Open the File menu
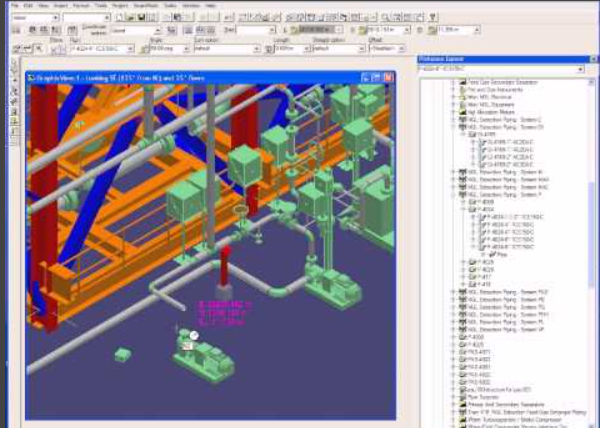 click(15, 5)
